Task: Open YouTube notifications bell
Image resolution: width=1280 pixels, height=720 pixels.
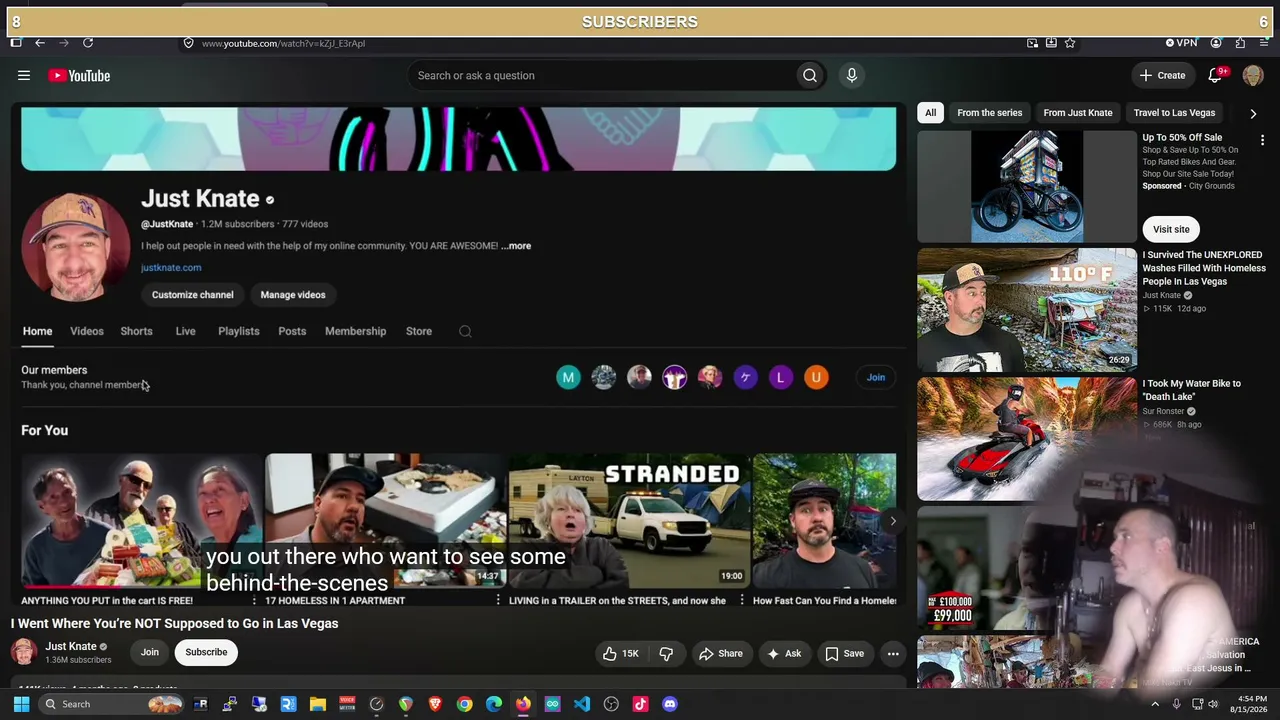Action: pyautogui.click(x=1215, y=76)
